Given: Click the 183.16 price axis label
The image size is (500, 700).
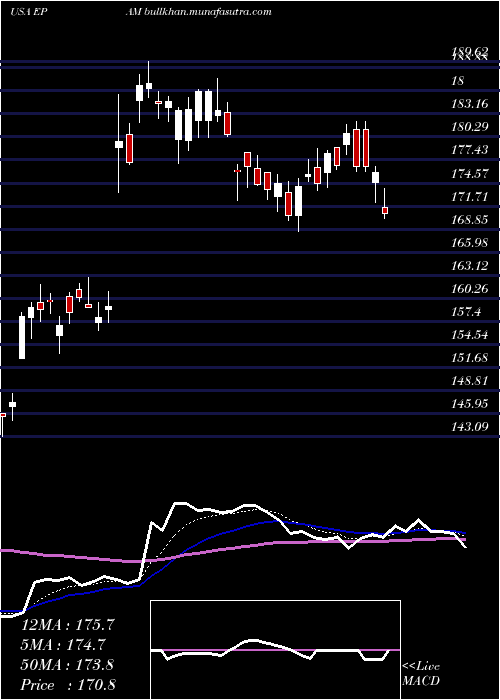Looking at the screenshot, I should click(470, 104).
